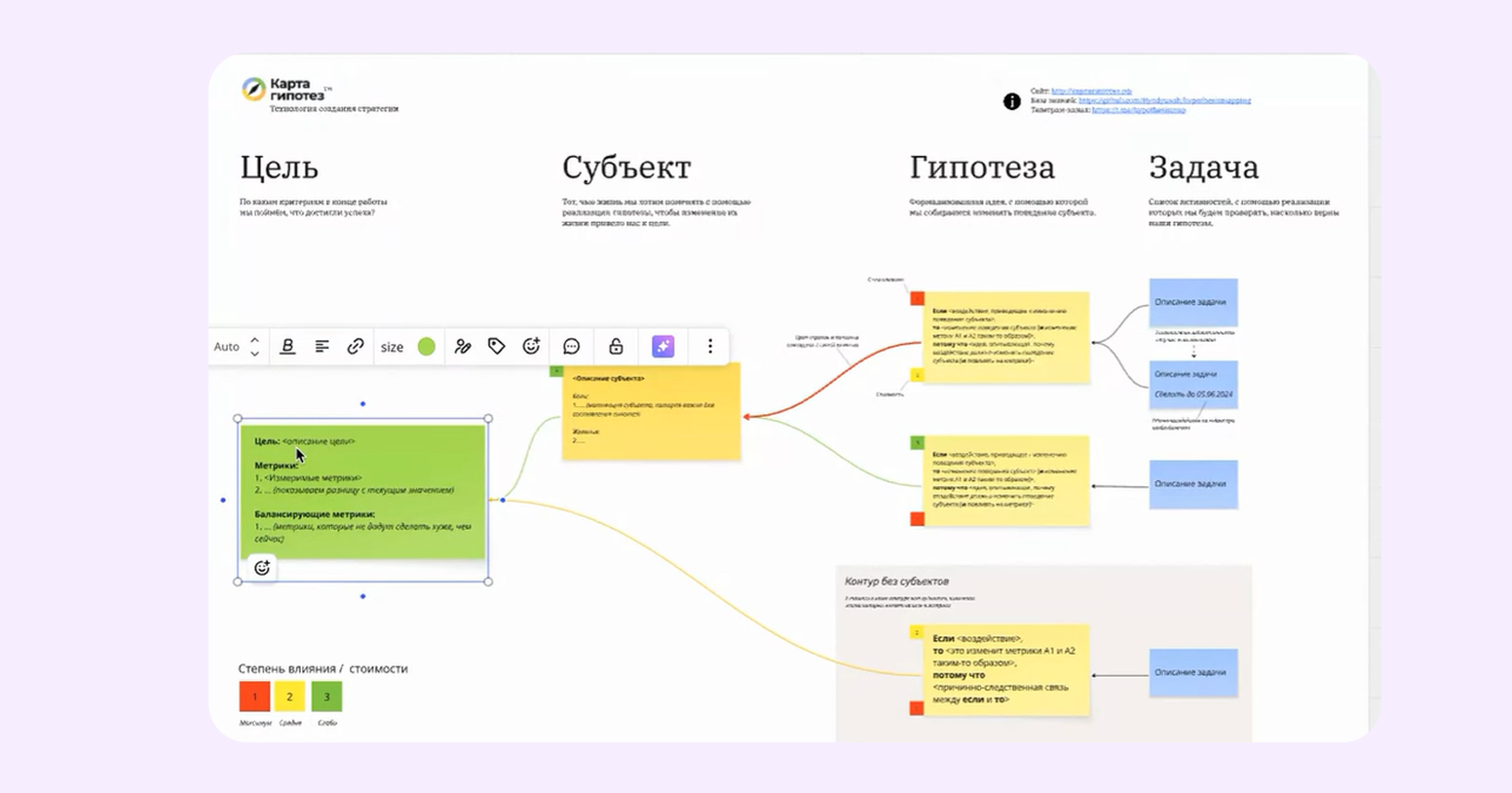Screen dimensions: 1512x793
Task: Add emoji reaction from toolbar
Action: coord(531,347)
